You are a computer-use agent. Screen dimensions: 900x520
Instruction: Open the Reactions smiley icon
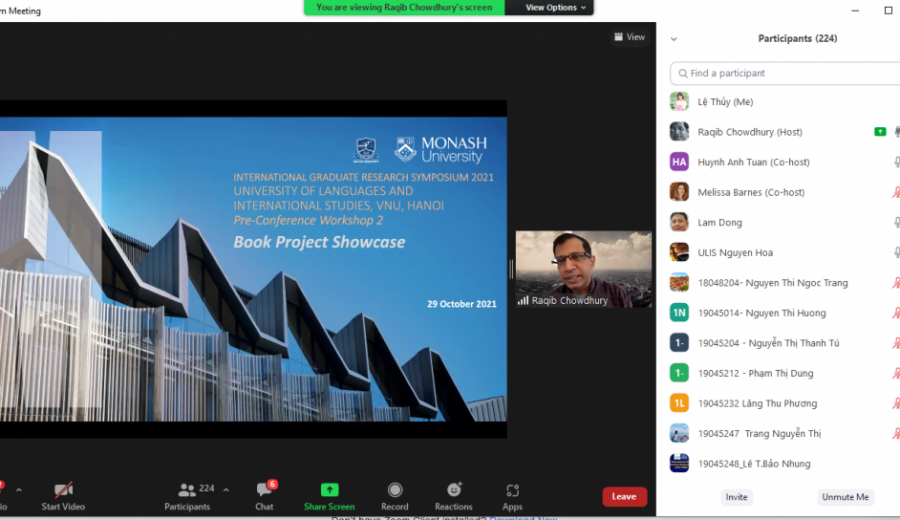[454, 490]
